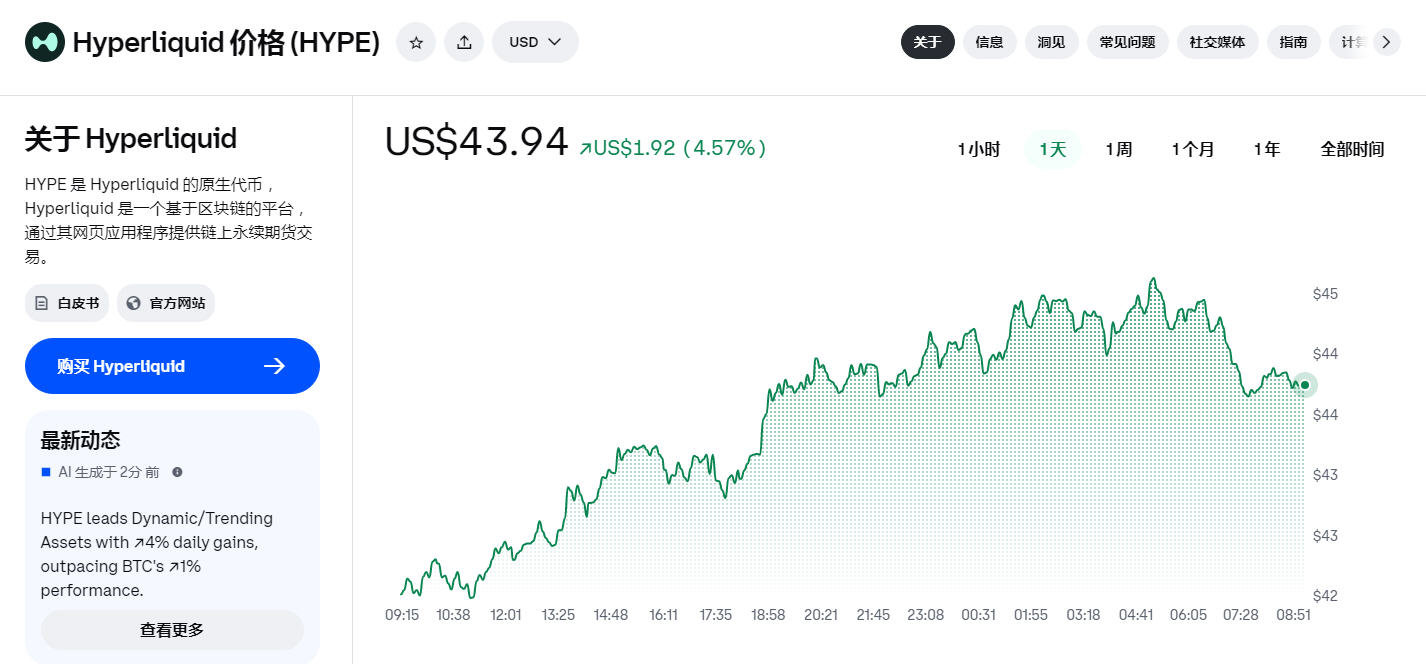Open the USD currency dropdown

[x=535, y=42]
